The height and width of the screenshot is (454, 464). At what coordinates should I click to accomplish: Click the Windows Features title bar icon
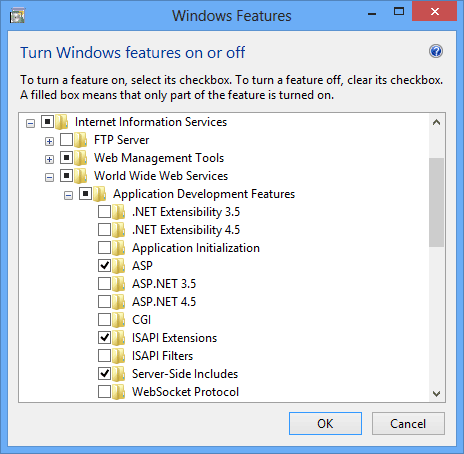tap(17, 16)
